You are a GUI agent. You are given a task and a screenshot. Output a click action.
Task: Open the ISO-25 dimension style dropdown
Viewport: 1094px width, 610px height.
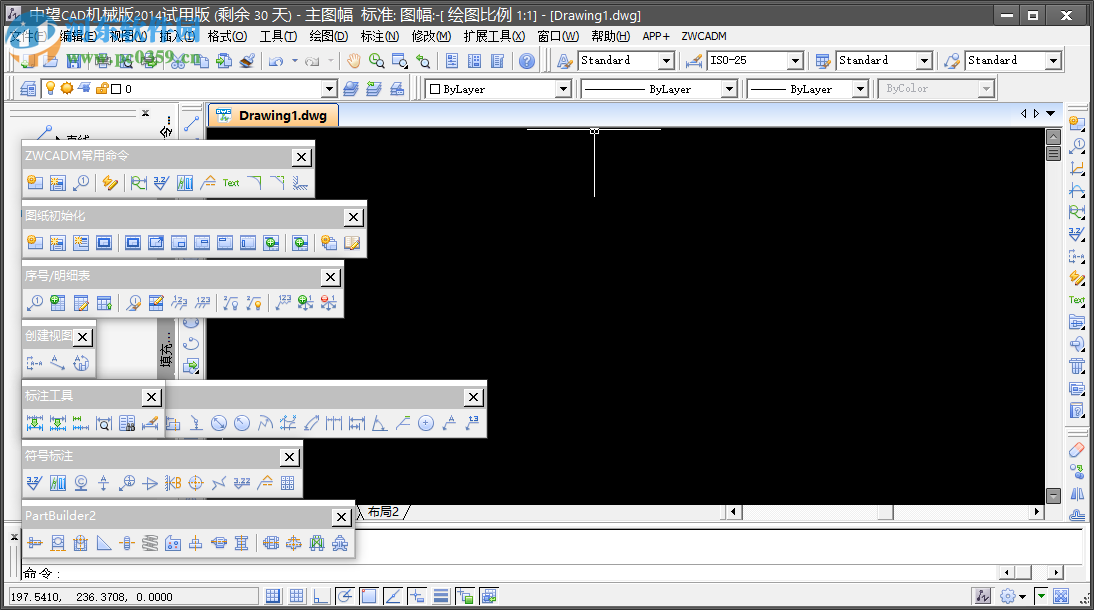point(795,61)
